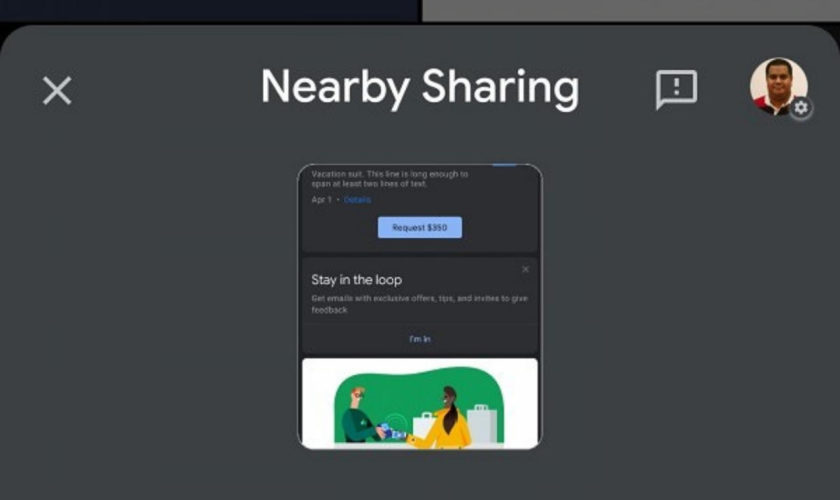Tap the shared screenshot preview thumbnail
Image resolution: width=840 pixels, height=500 pixels.
[x=419, y=306]
